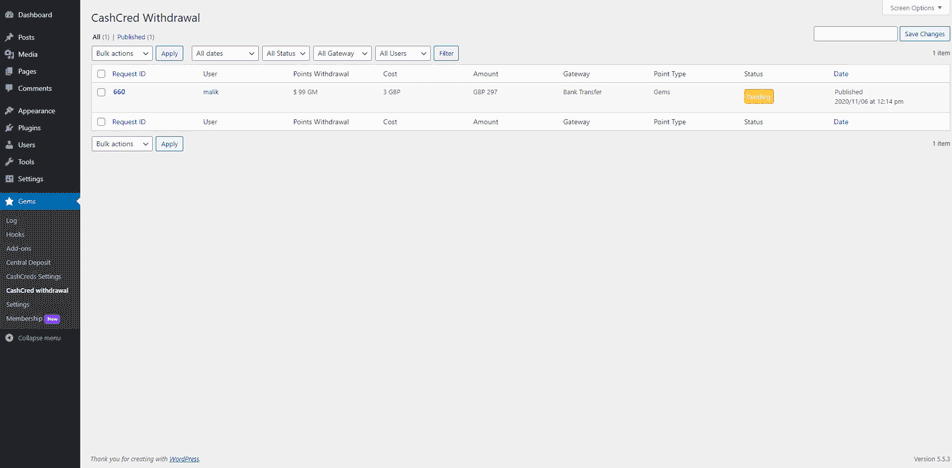Click the 2020/11/06 at 12:14 pm date
952x468 pixels.
869,101
